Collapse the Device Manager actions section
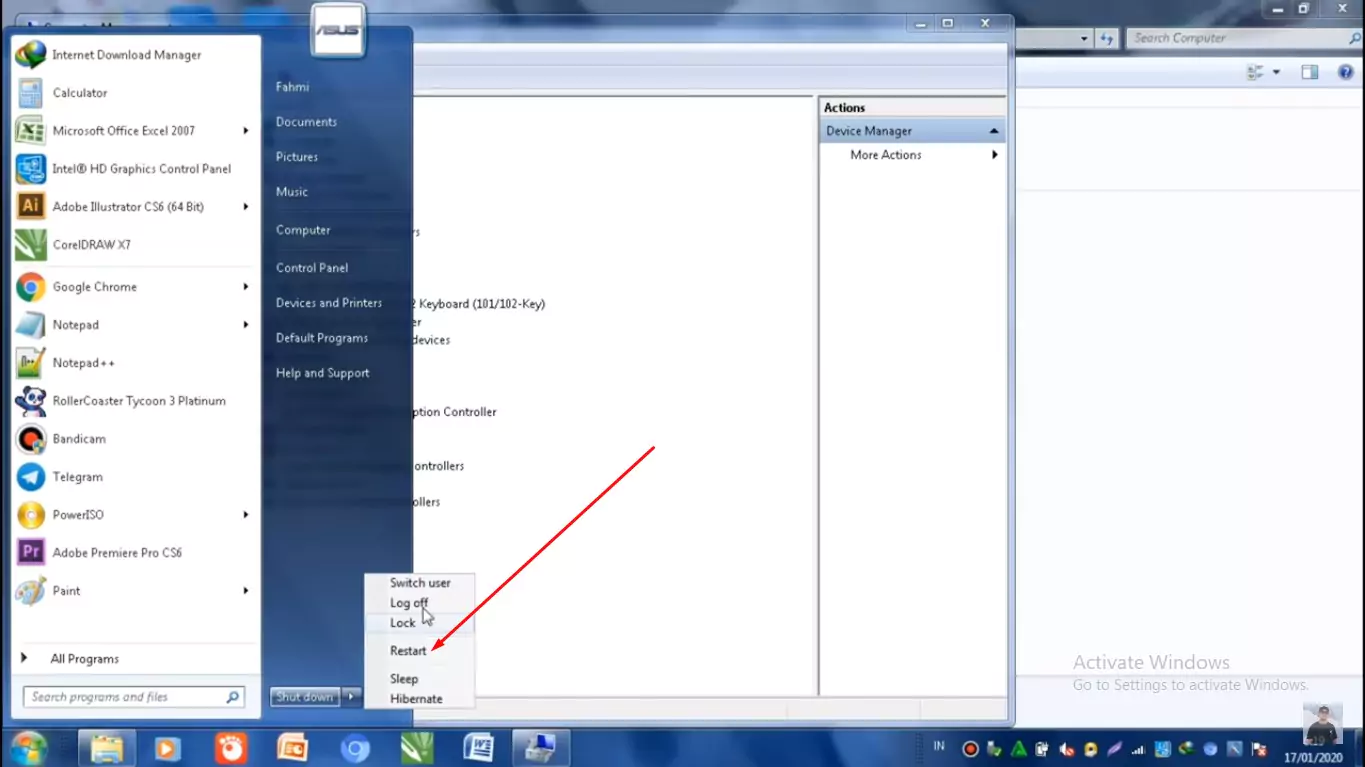1365x767 pixels. pos(994,131)
